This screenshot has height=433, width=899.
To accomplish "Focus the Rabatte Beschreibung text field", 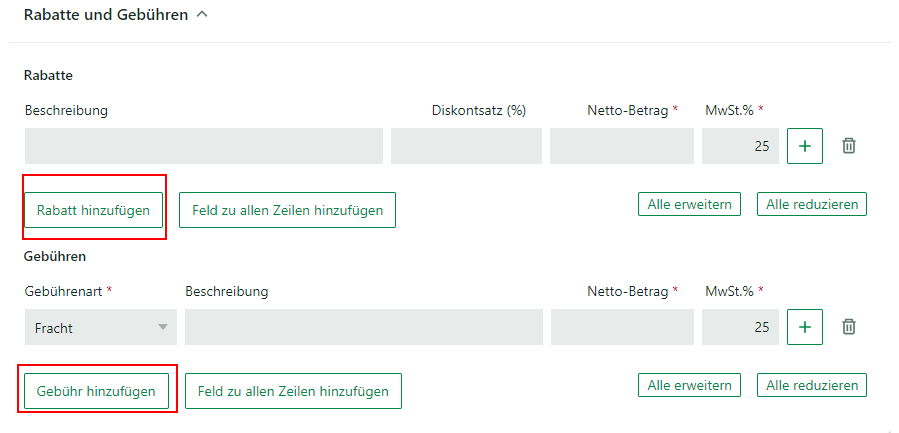I will tap(203, 146).
